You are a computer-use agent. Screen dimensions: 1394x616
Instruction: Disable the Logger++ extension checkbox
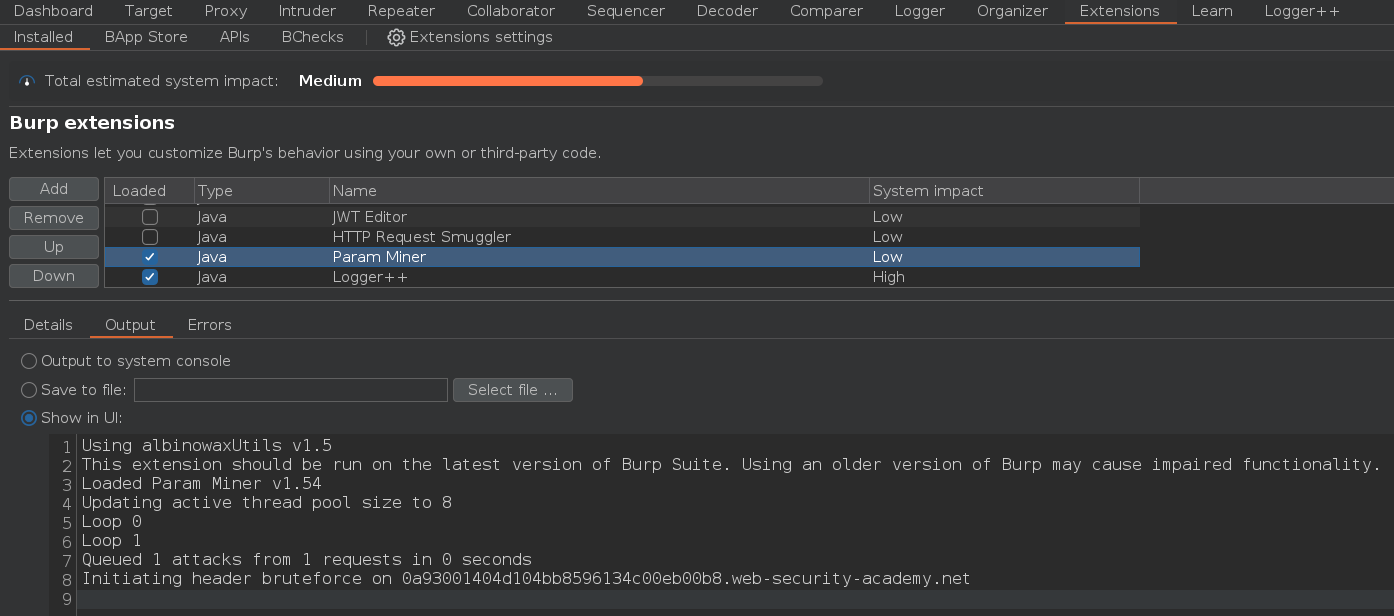(x=150, y=277)
